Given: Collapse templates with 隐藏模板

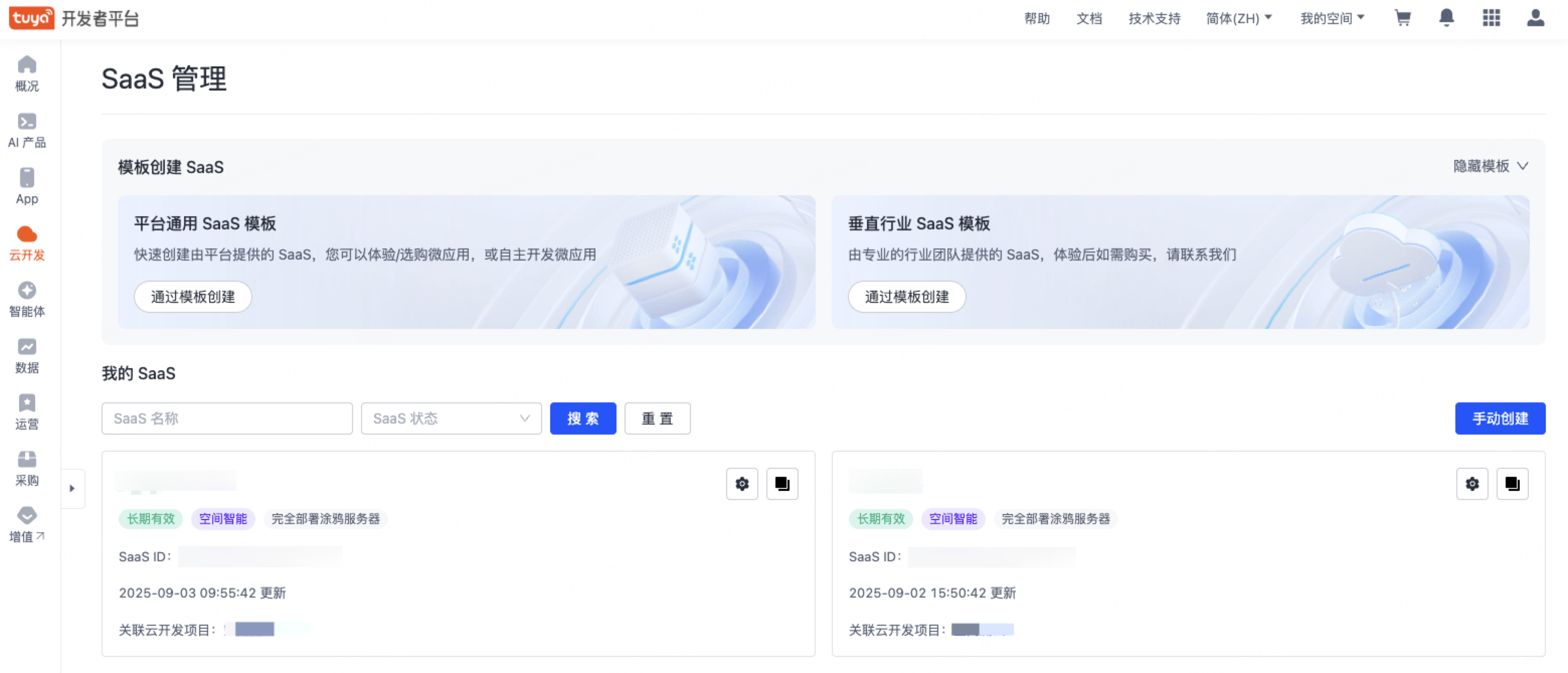Looking at the screenshot, I should [x=1490, y=166].
